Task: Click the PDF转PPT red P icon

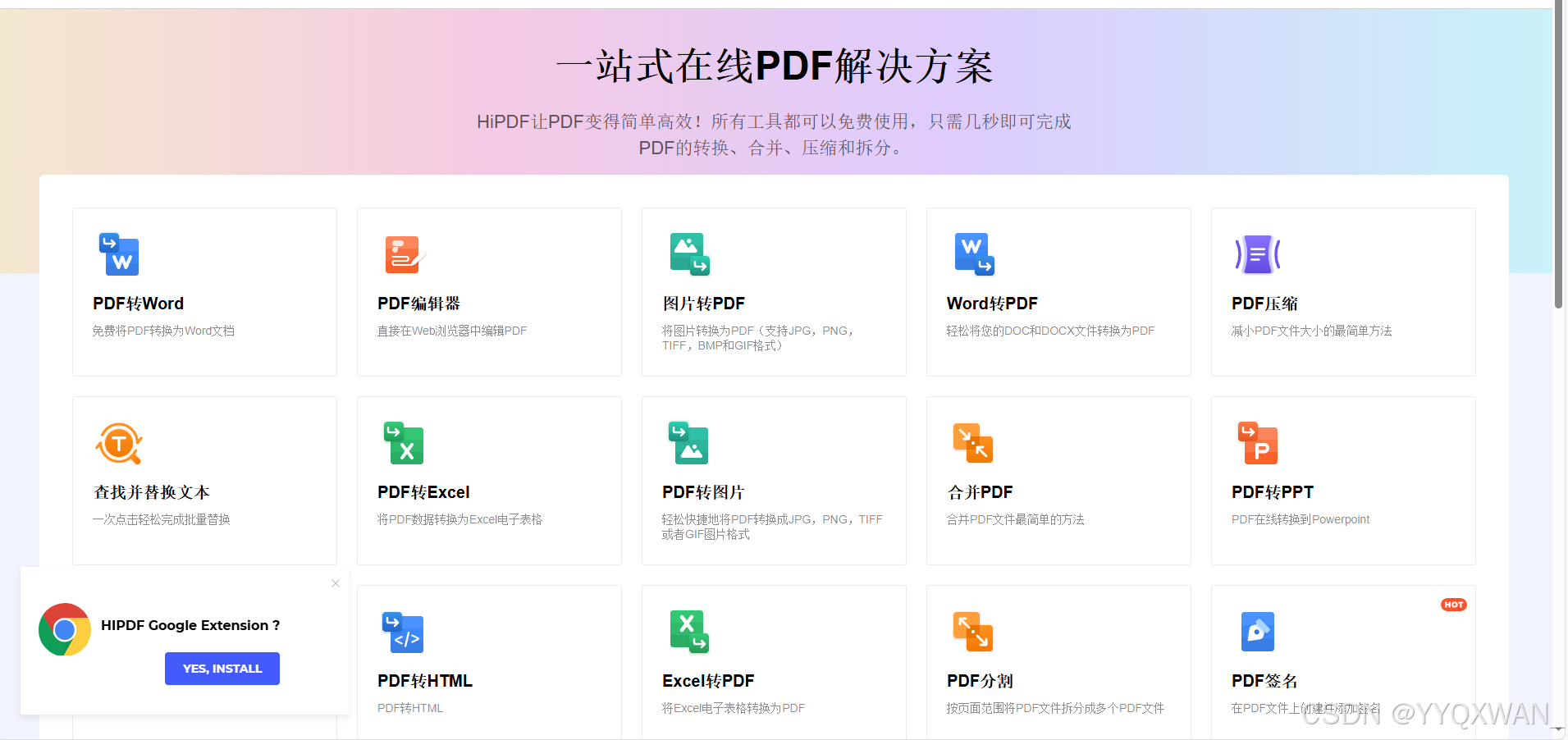Action: coord(1258,443)
